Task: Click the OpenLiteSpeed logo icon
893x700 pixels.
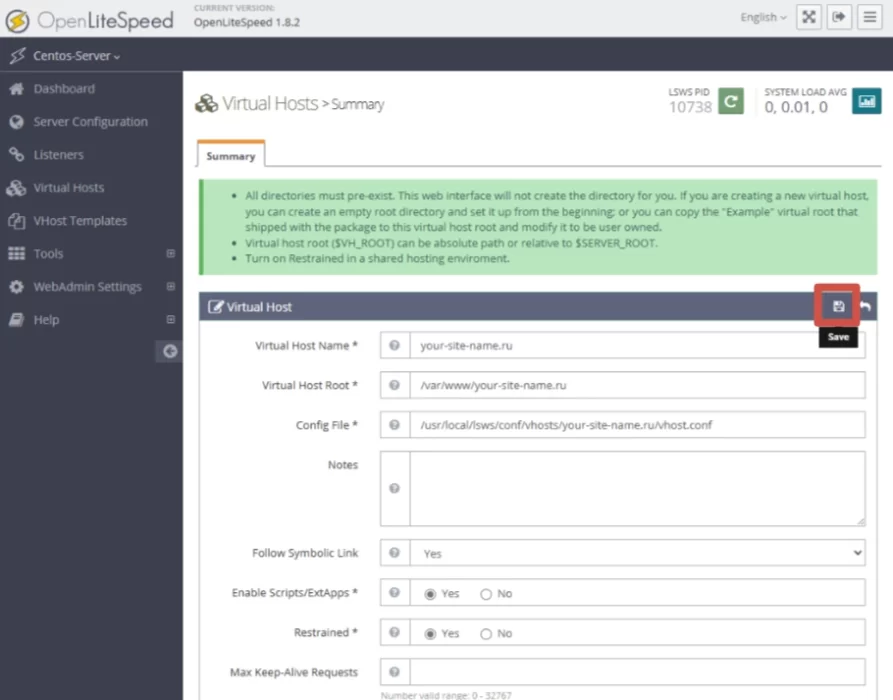Action: [x=18, y=21]
